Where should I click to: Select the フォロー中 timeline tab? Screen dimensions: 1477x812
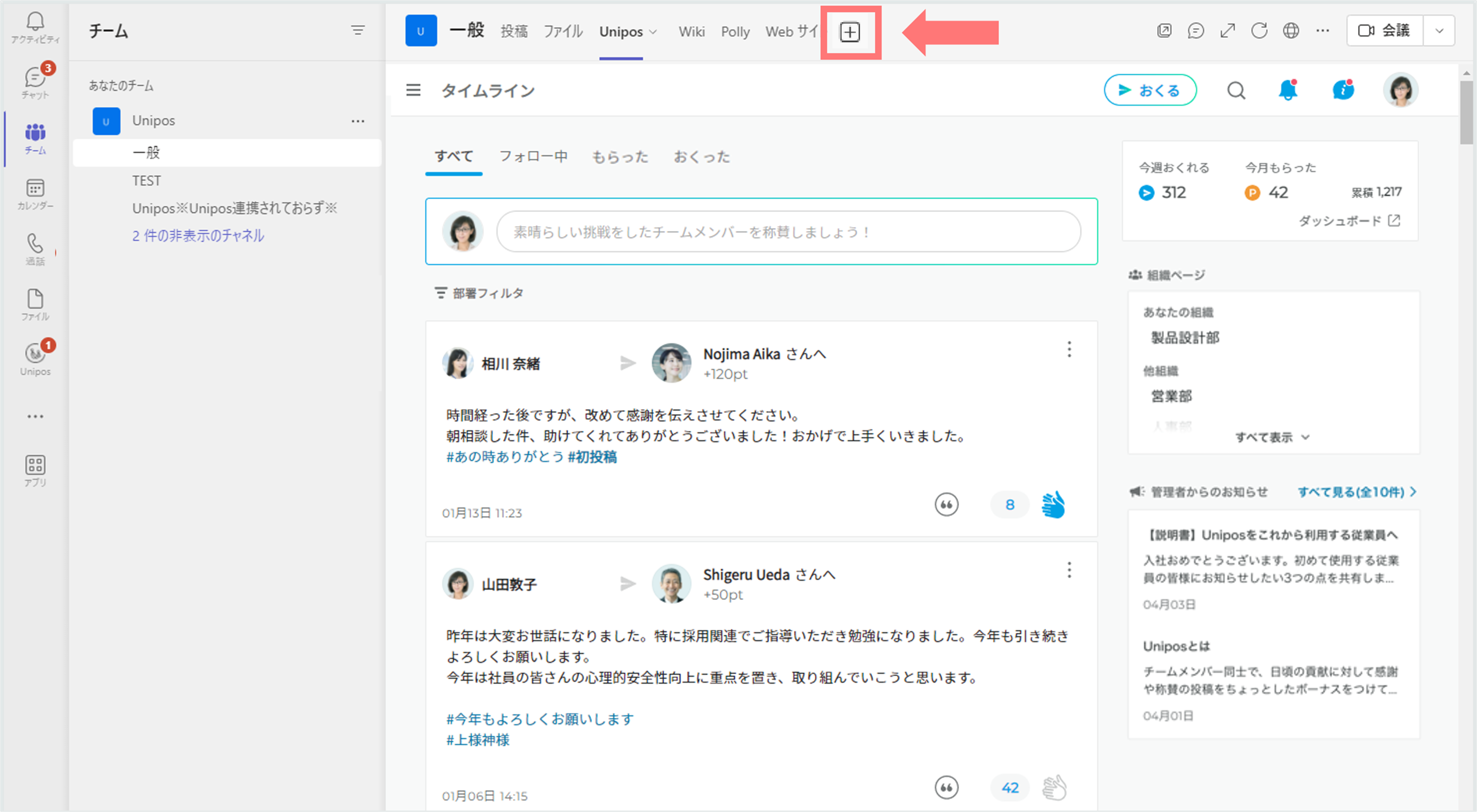coord(533,157)
